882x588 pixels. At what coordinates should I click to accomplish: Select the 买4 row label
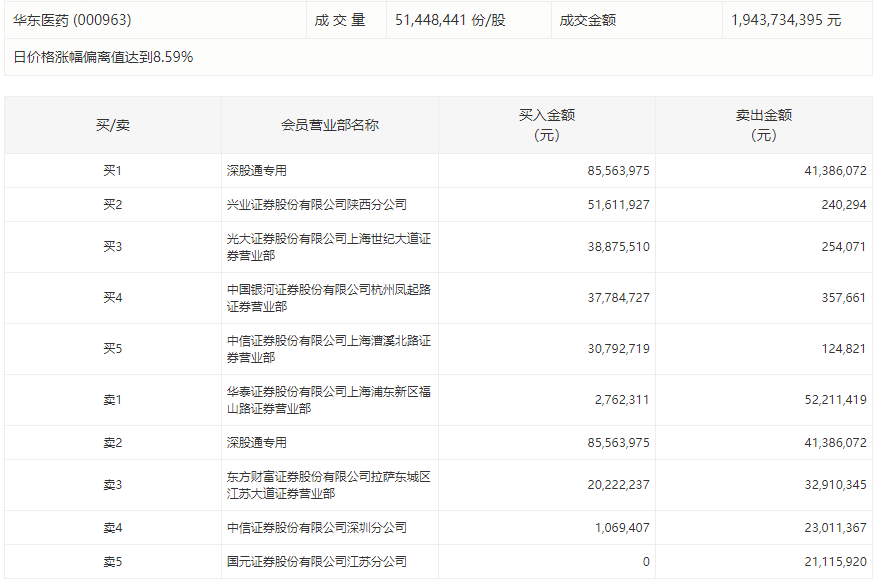(x=112, y=297)
